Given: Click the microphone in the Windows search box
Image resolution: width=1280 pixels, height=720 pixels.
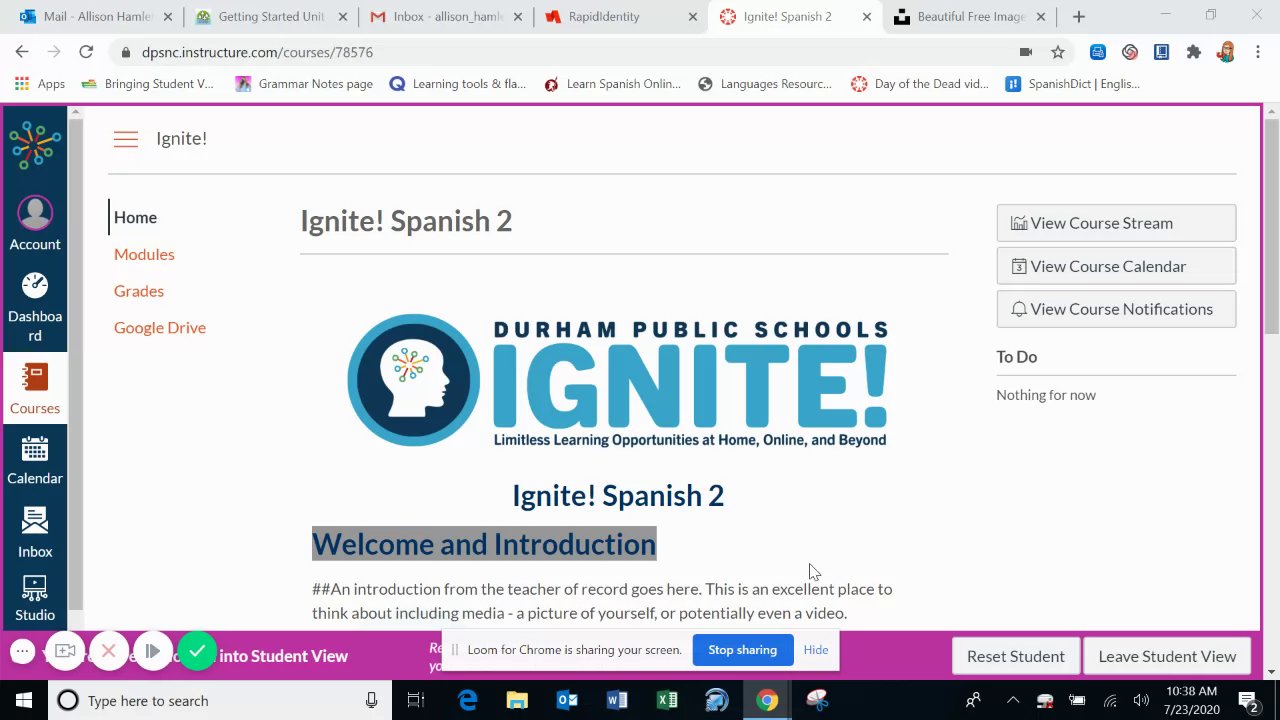Looking at the screenshot, I should 371,700.
